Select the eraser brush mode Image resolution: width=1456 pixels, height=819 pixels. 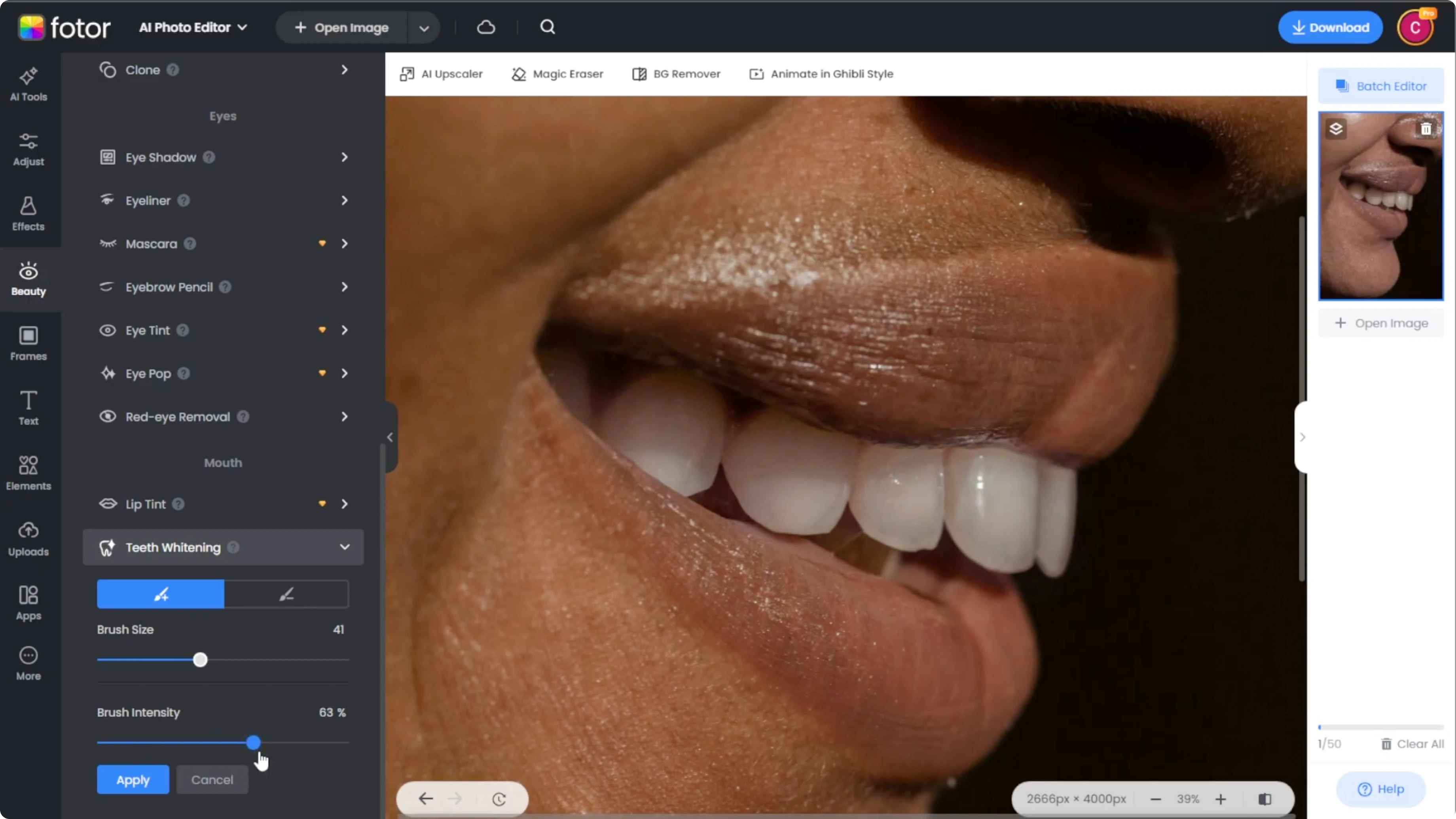tap(286, 594)
